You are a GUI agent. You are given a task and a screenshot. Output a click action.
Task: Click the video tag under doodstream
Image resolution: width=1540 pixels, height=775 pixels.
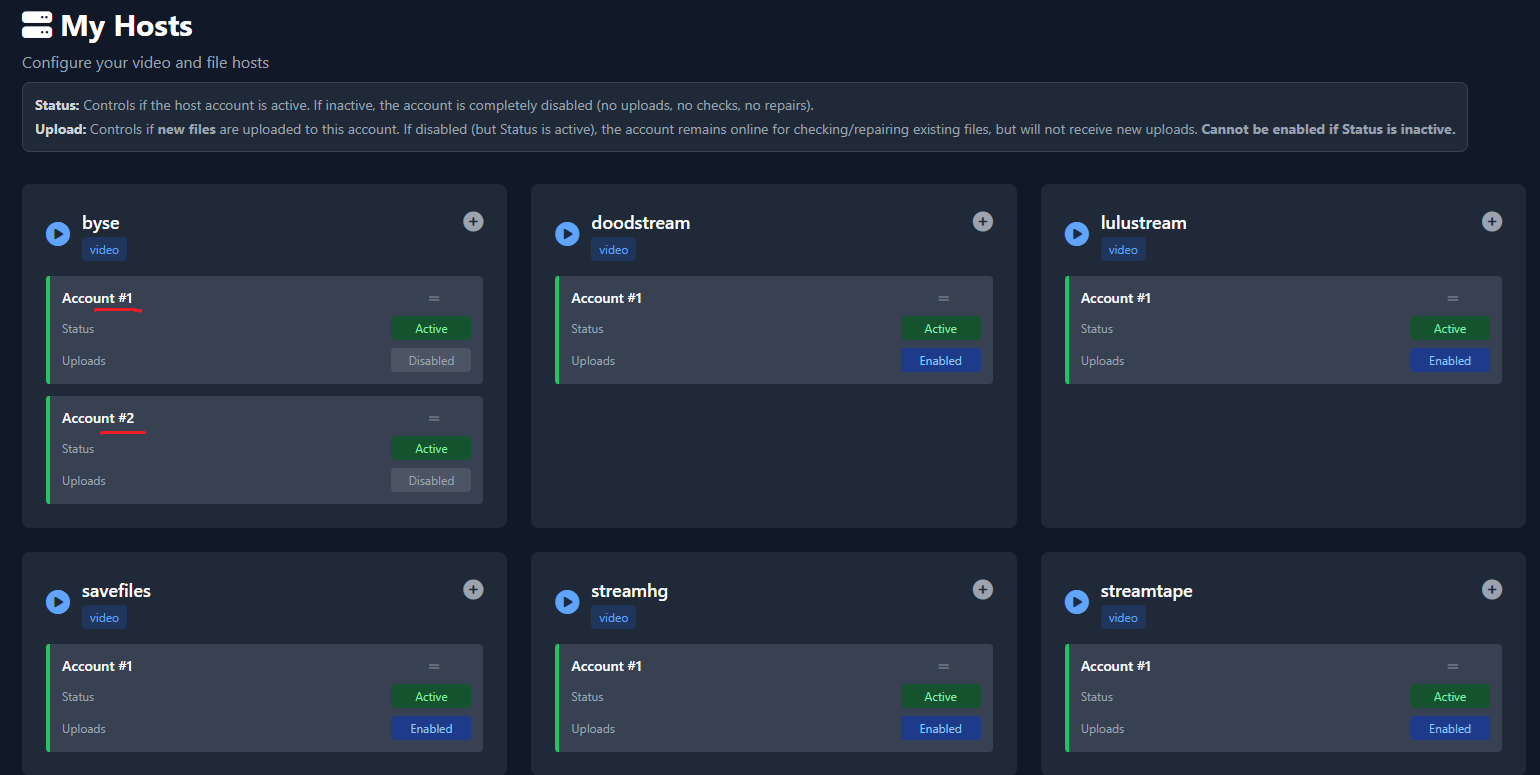(613, 250)
